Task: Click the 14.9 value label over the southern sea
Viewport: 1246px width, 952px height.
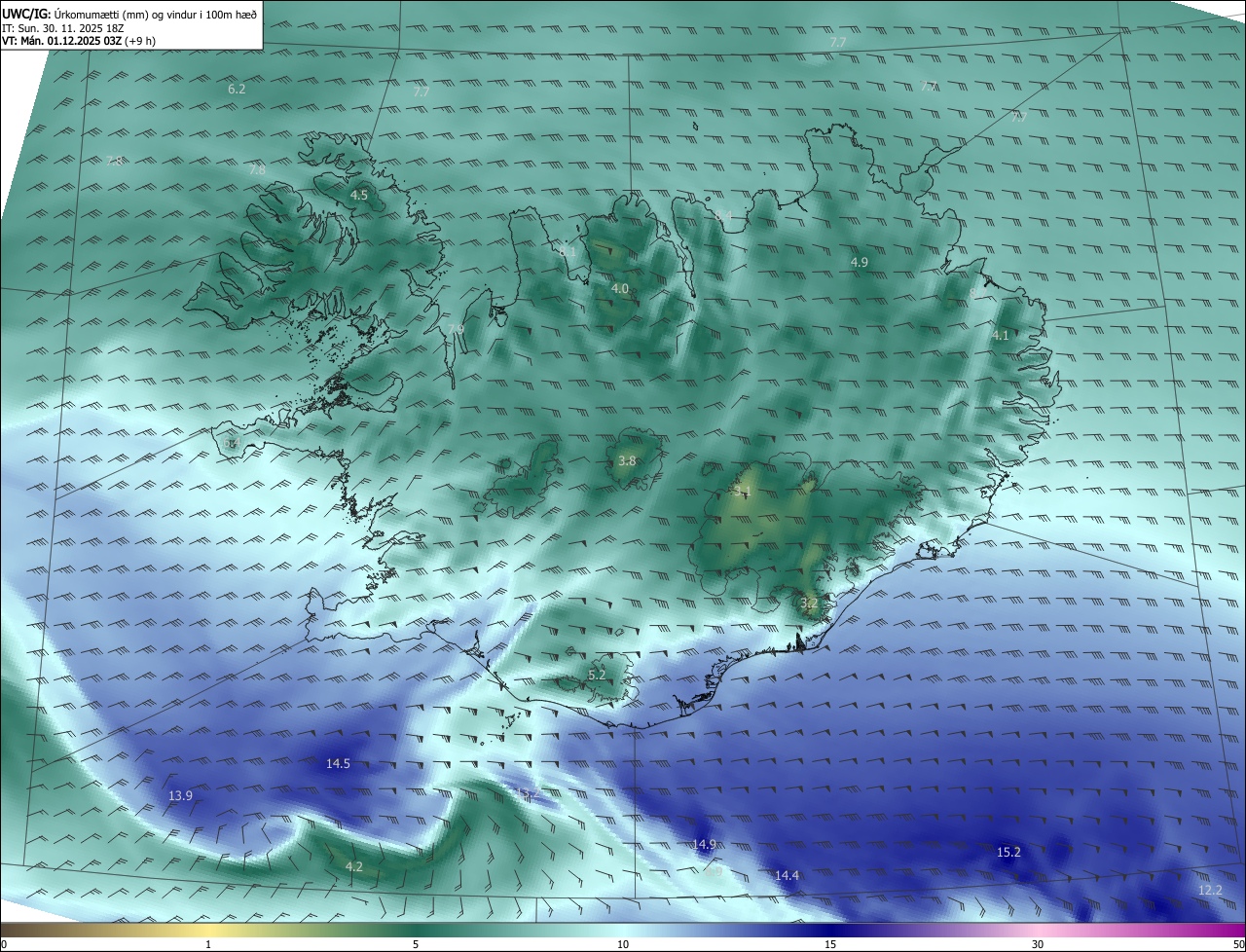Action: point(705,844)
